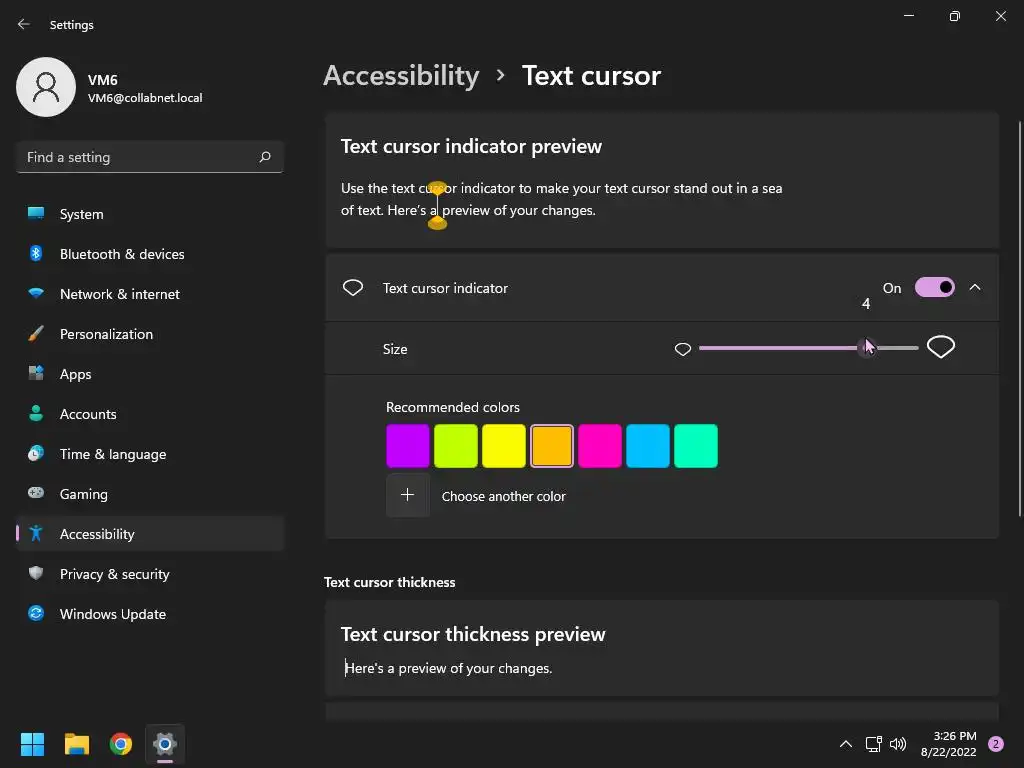This screenshot has width=1024, height=768.
Task: Click the Windows Update sync icon
Action: click(36, 613)
